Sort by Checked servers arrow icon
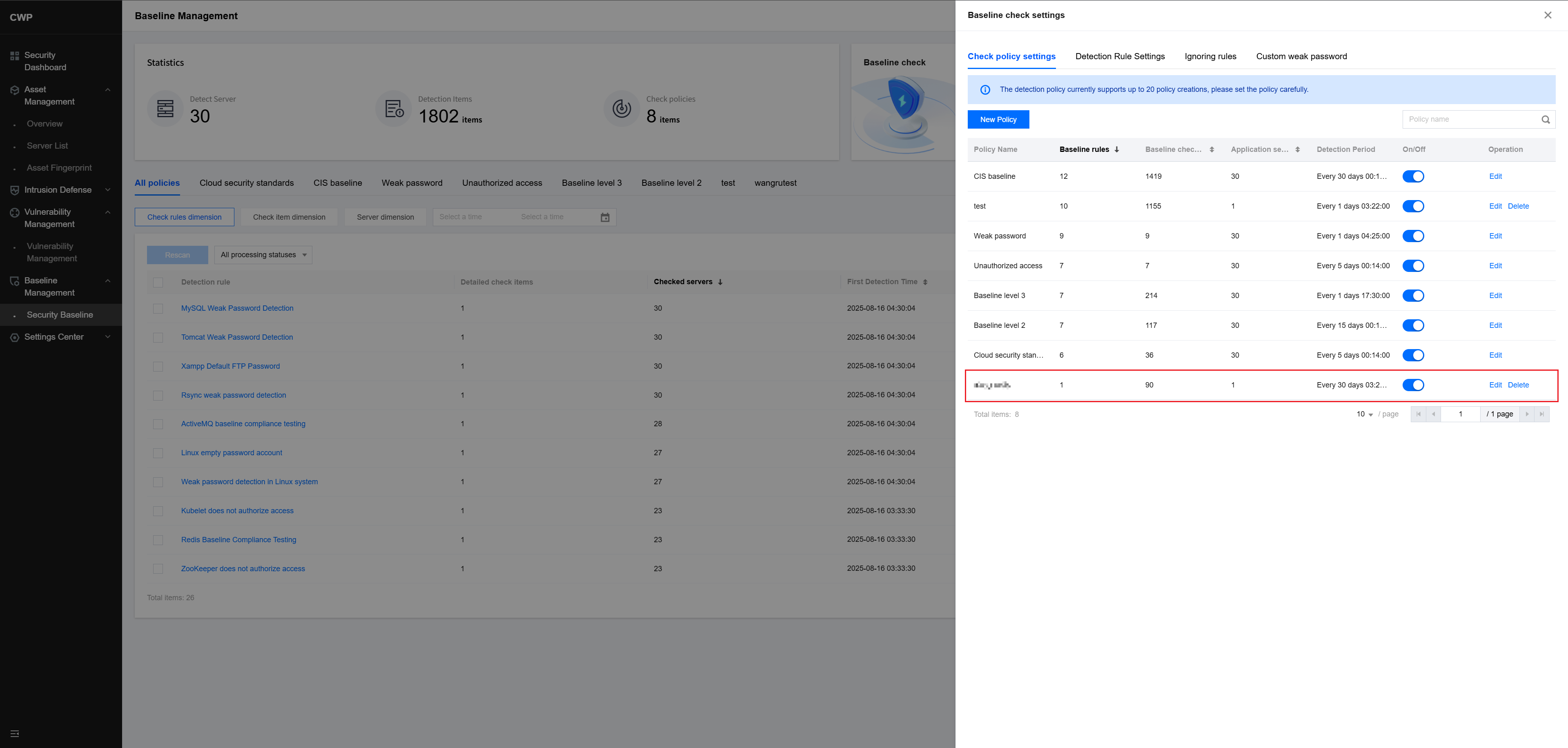The image size is (1568, 748). coord(720,283)
